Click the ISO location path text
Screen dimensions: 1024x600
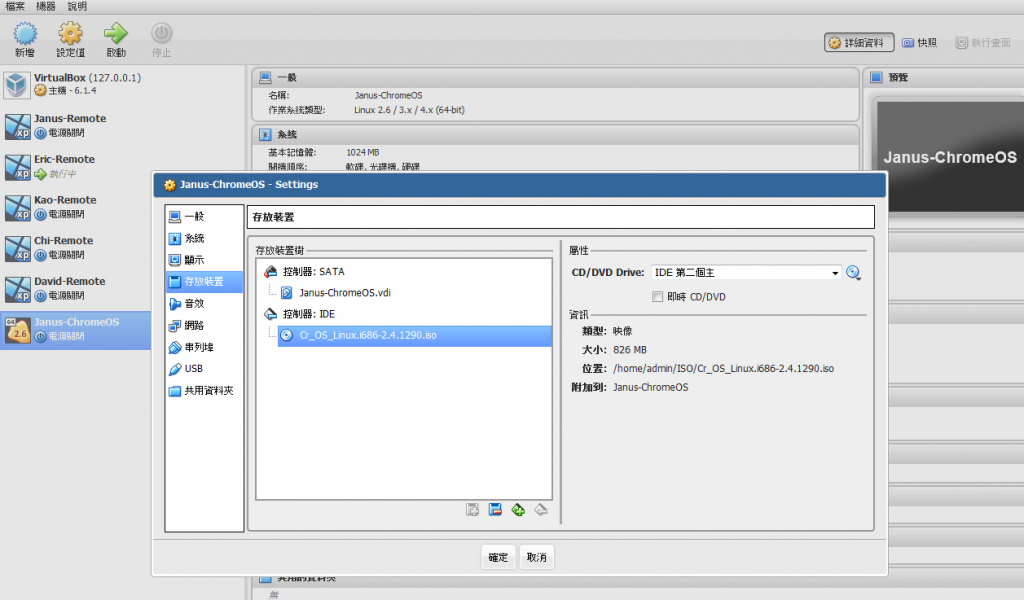coord(723,369)
